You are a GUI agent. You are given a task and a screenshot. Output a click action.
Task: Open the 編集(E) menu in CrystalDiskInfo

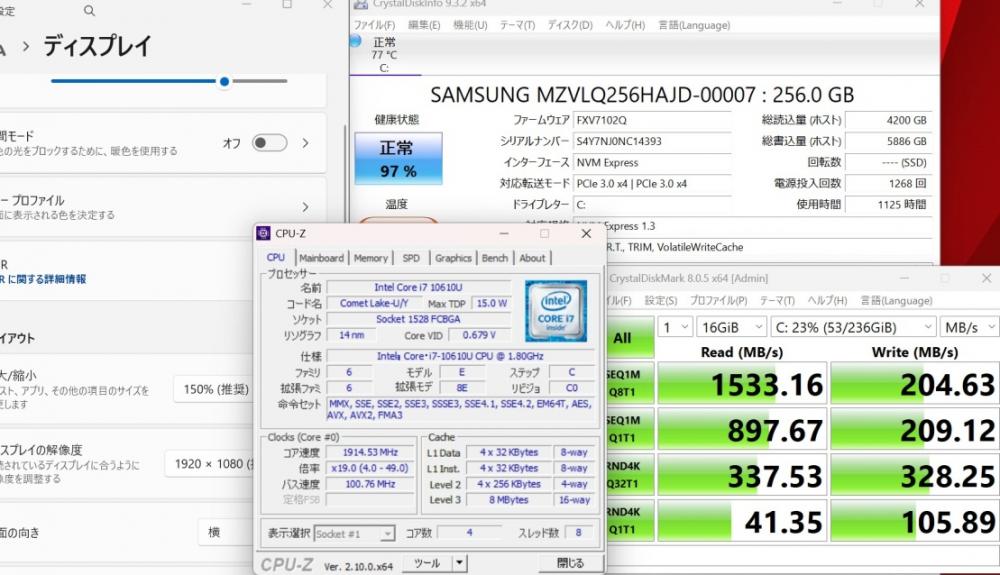pos(424,25)
